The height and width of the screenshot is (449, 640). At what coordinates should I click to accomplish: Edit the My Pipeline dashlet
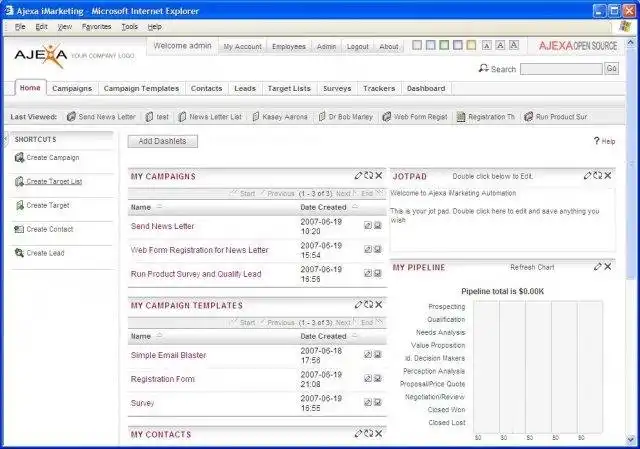pyautogui.click(x=598, y=267)
